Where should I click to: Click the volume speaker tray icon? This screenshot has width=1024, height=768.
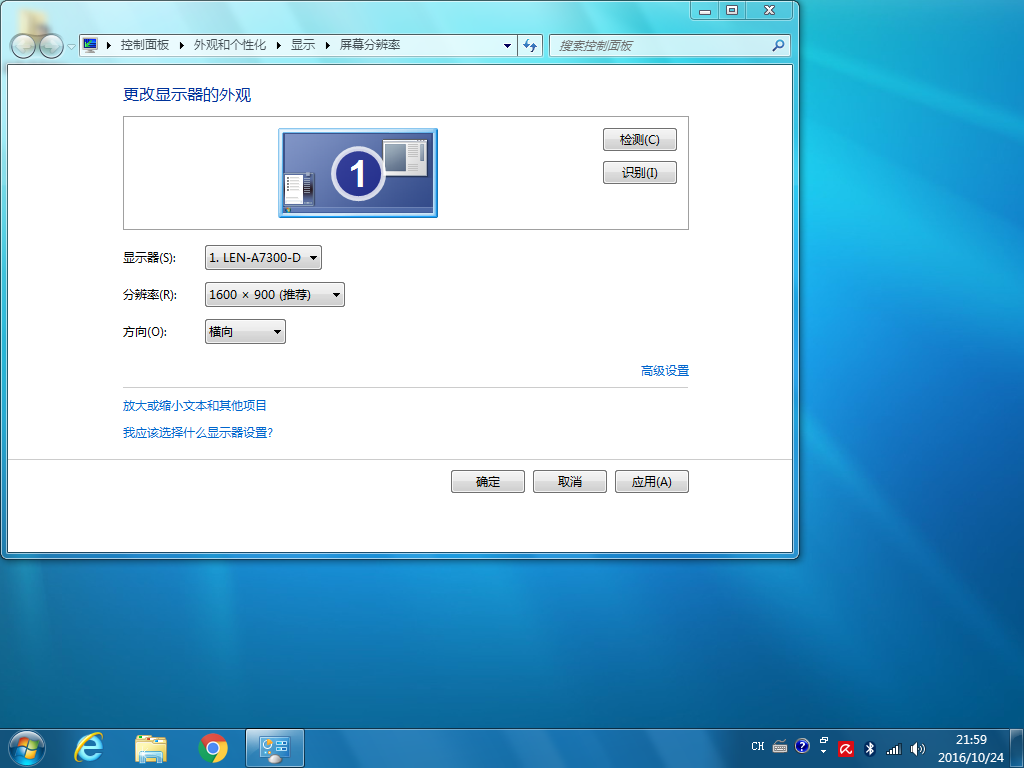pos(918,749)
